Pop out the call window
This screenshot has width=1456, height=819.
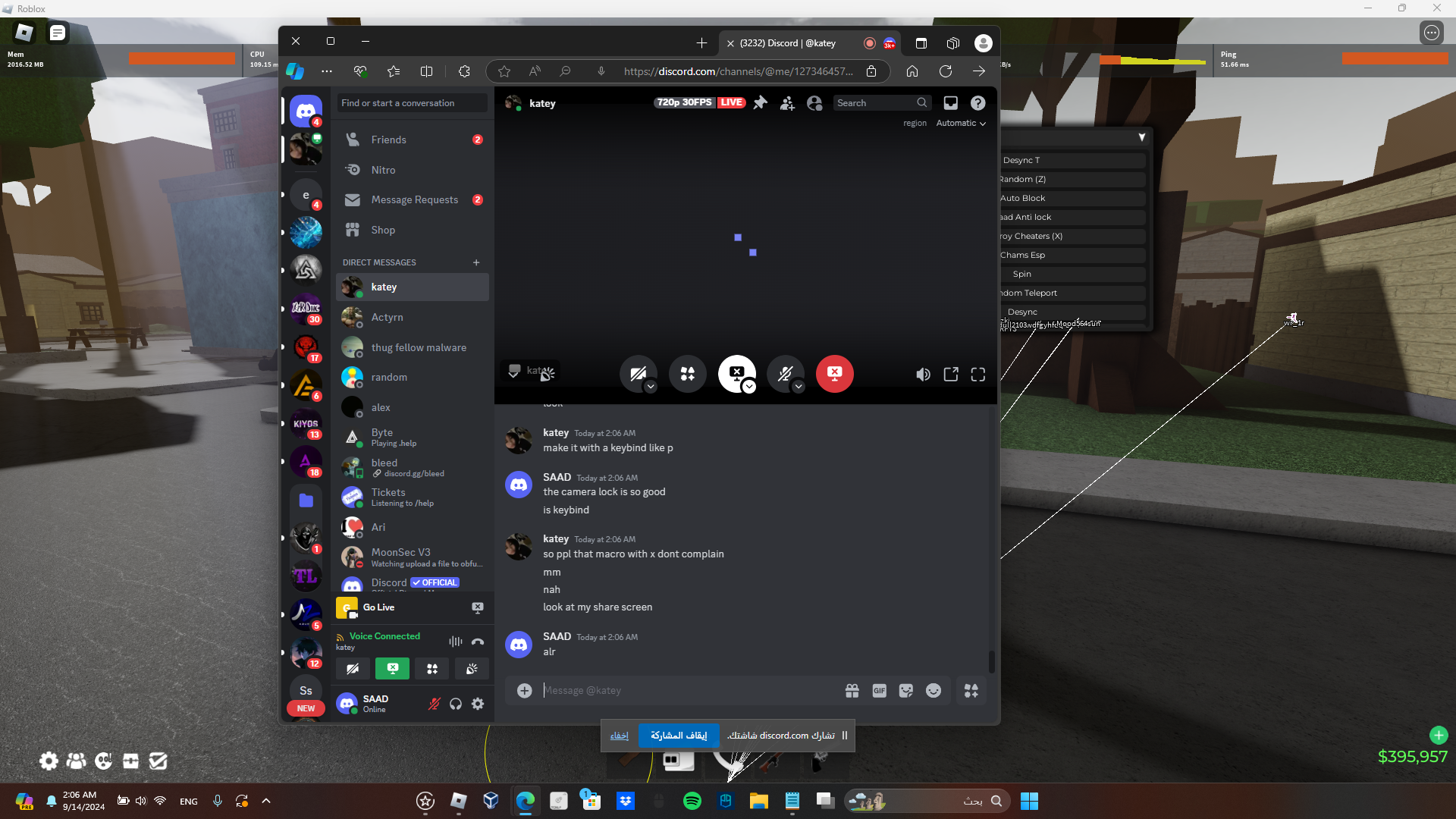(951, 375)
